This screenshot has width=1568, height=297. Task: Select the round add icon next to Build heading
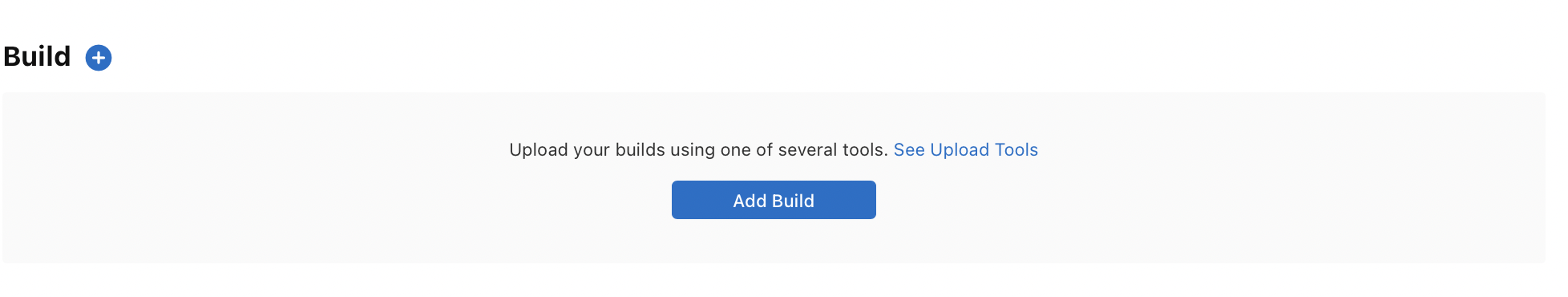99,58
